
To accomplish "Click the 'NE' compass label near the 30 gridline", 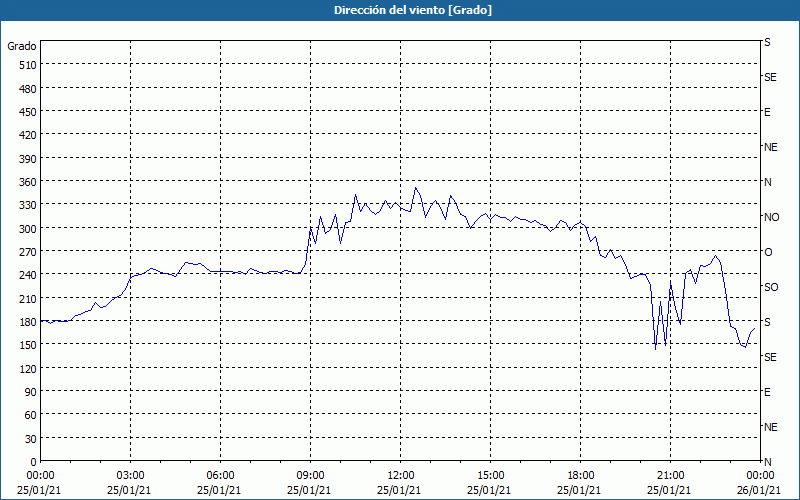I will tap(771, 427).
